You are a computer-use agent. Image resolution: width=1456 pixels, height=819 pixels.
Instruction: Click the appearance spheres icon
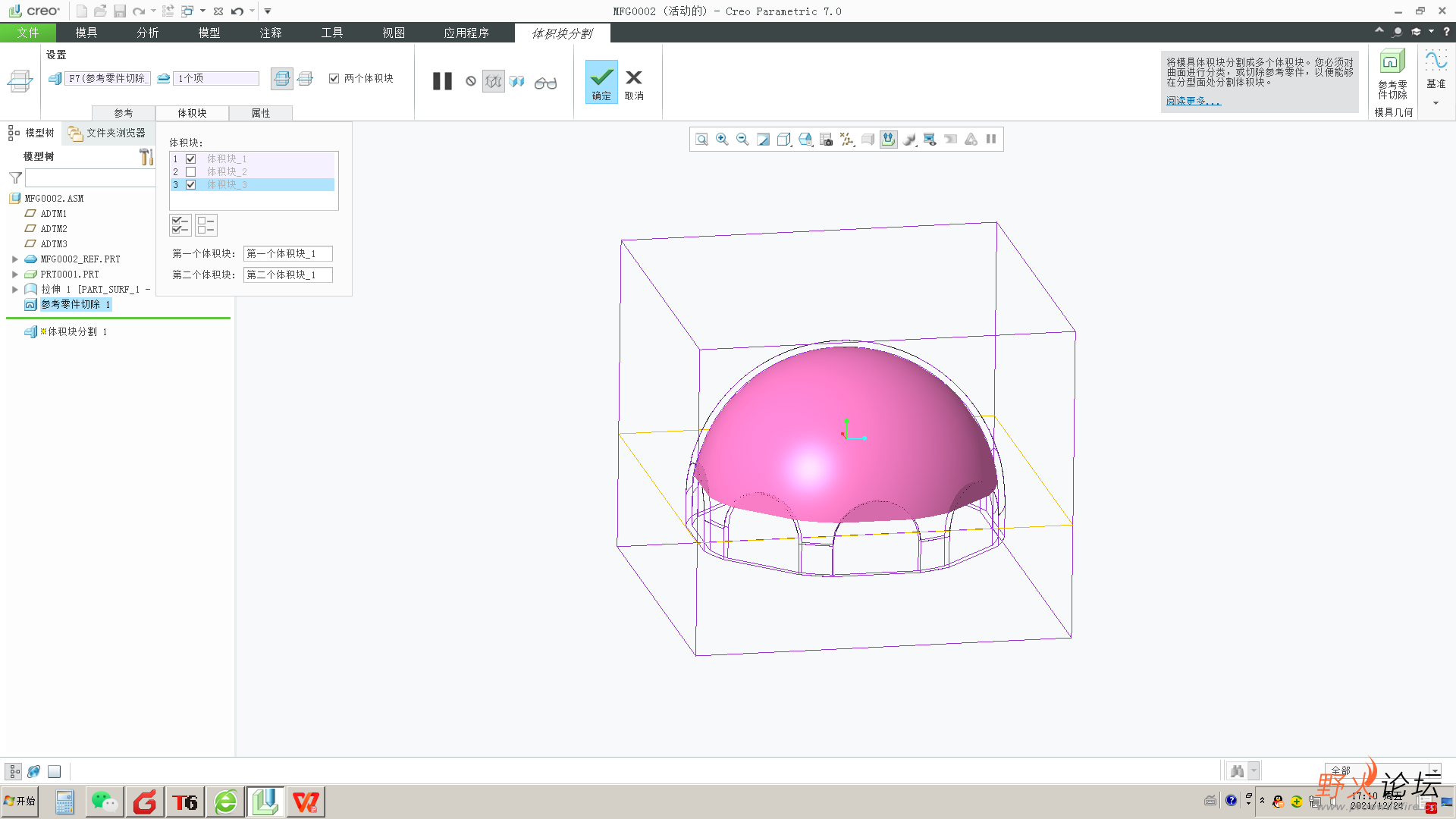[909, 140]
